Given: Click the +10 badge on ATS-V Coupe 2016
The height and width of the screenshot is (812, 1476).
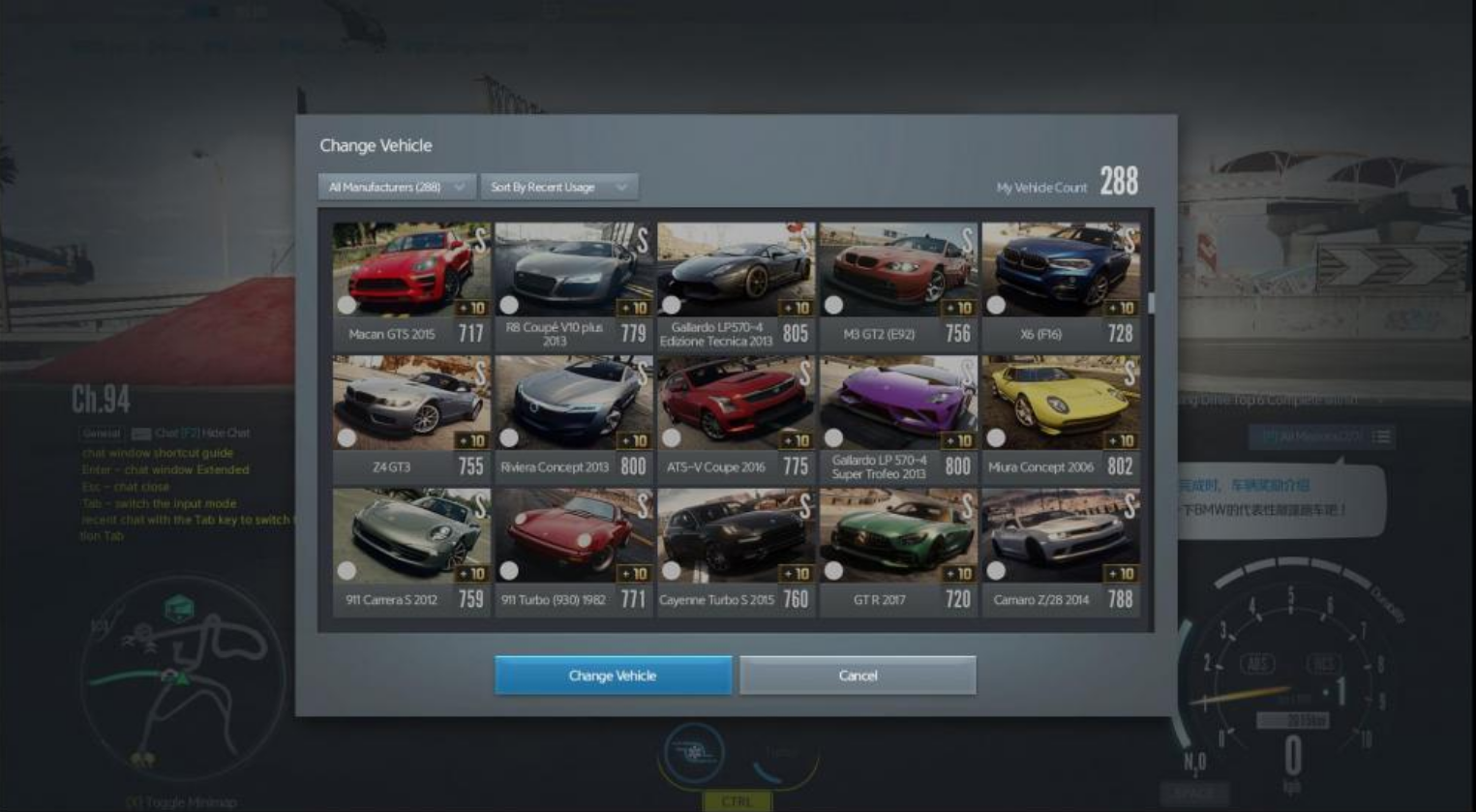Looking at the screenshot, I should [x=797, y=440].
